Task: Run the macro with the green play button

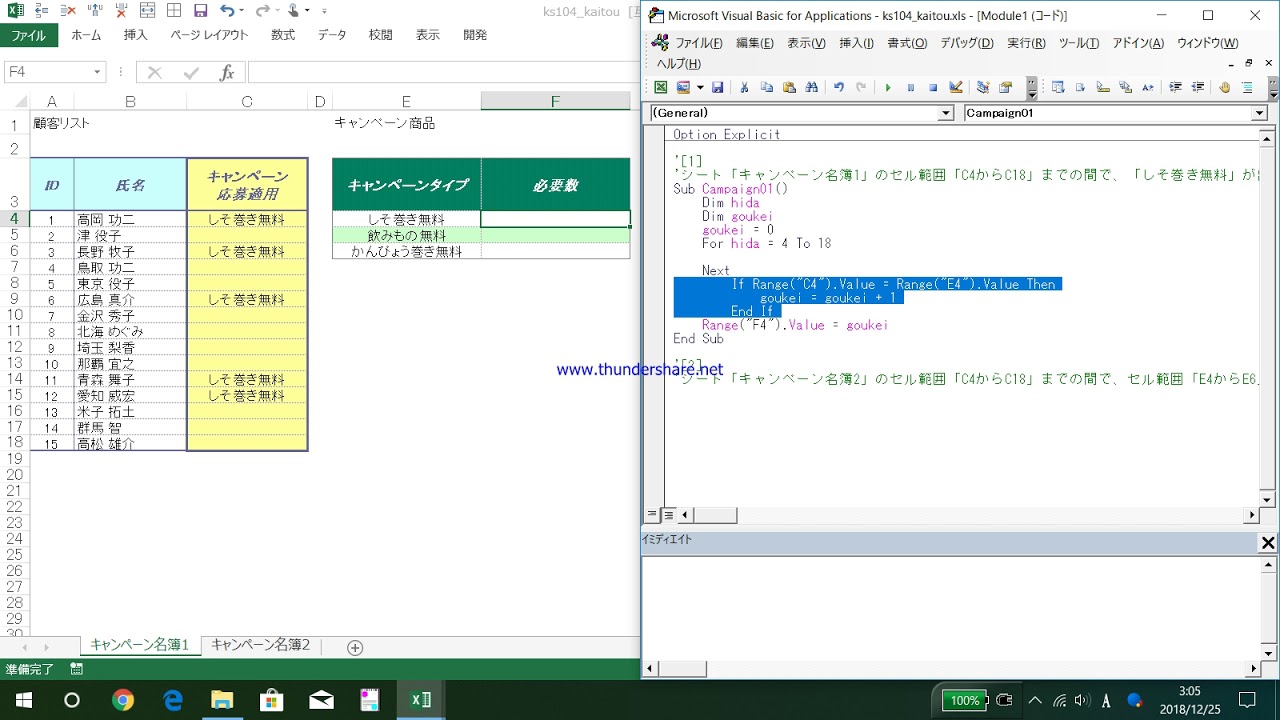Action: point(887,88)
